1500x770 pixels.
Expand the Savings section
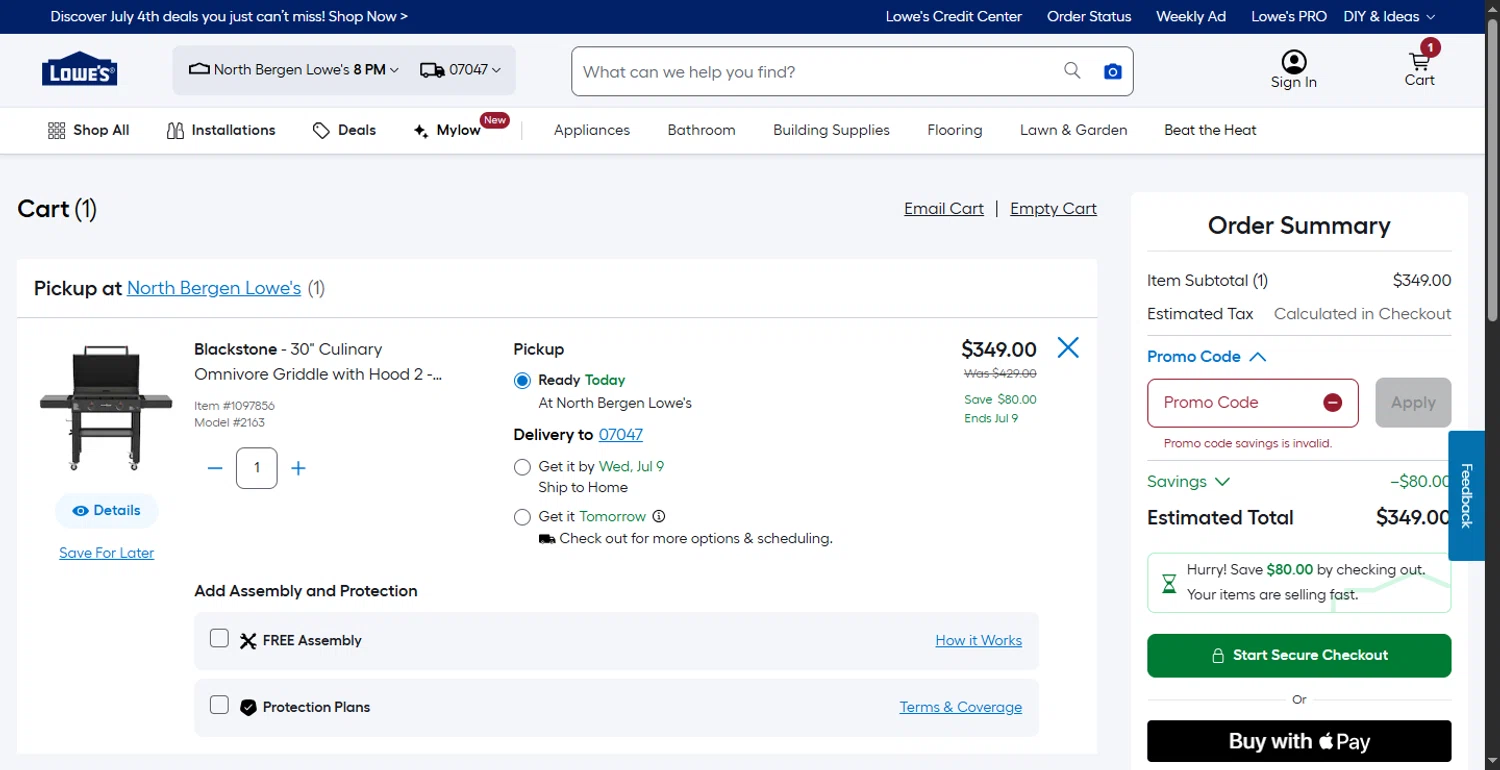tap(1188, 481)
